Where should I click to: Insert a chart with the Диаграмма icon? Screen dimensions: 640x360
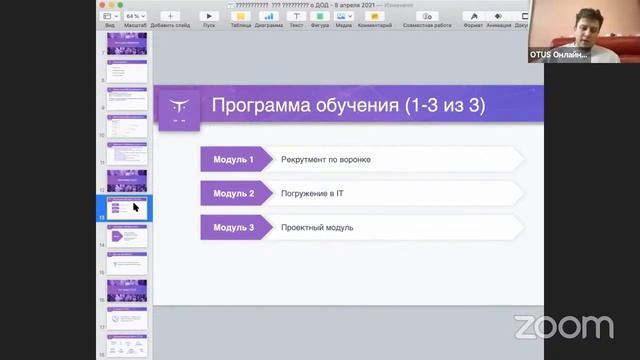click(x=269, y=16)
